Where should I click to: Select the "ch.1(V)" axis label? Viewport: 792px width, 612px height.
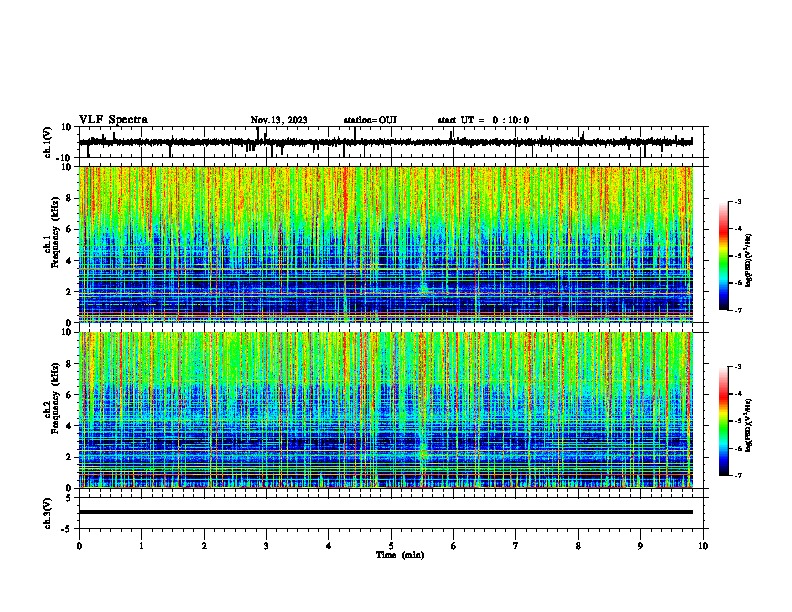point(48,142)
